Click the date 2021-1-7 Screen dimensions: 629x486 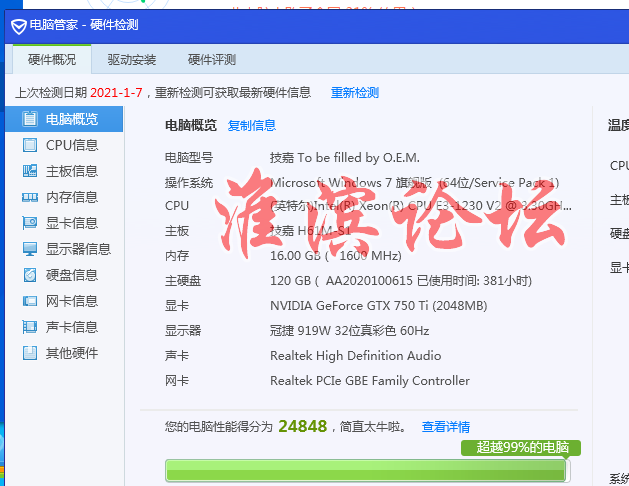(x=116, y=93)
